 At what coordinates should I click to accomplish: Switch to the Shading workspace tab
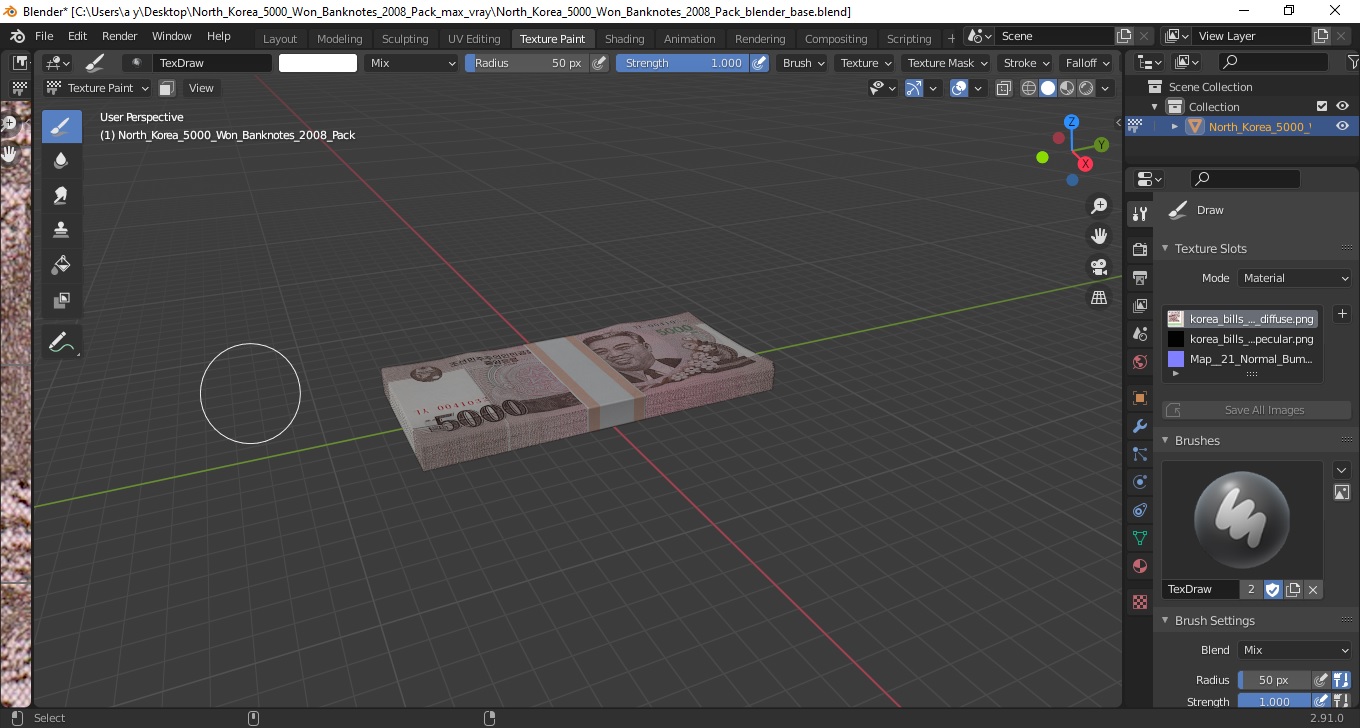[x=625, y=38]
